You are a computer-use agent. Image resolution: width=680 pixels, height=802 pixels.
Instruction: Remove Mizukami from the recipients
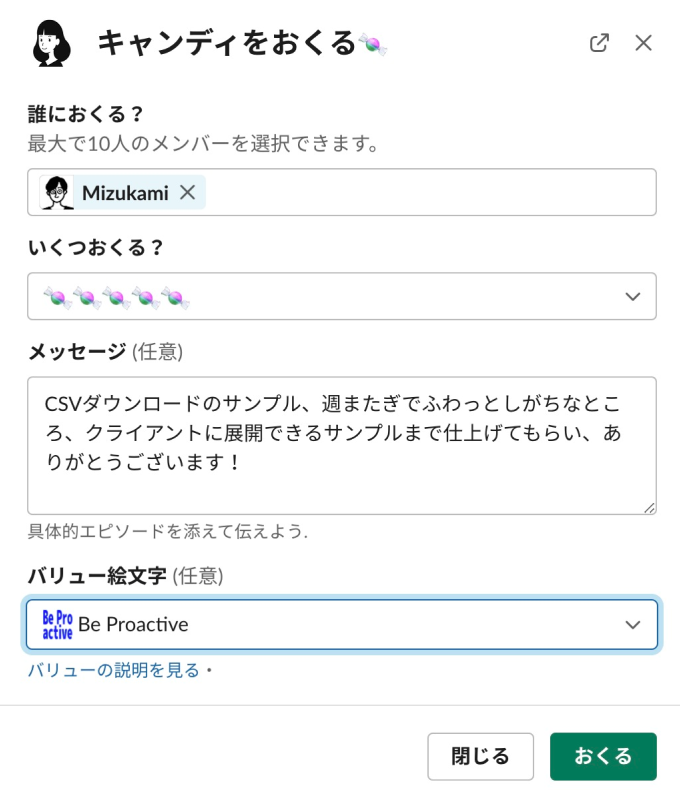pyautogui.click(x=187, y=193)
